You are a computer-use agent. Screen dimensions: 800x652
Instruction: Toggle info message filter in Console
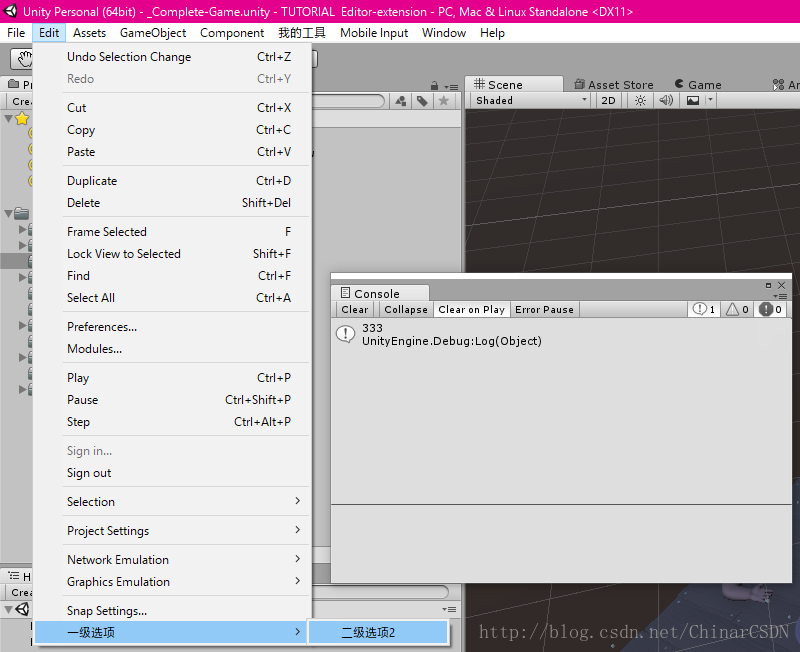click(704, 309)
